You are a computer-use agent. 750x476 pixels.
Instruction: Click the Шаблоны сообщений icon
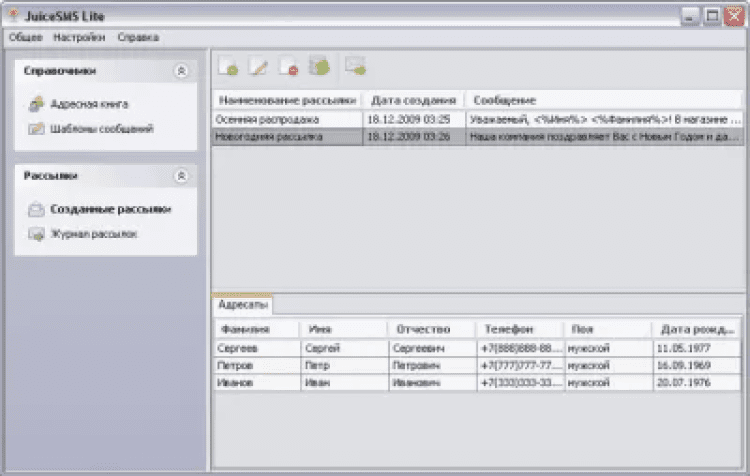[x=36, y=129]
